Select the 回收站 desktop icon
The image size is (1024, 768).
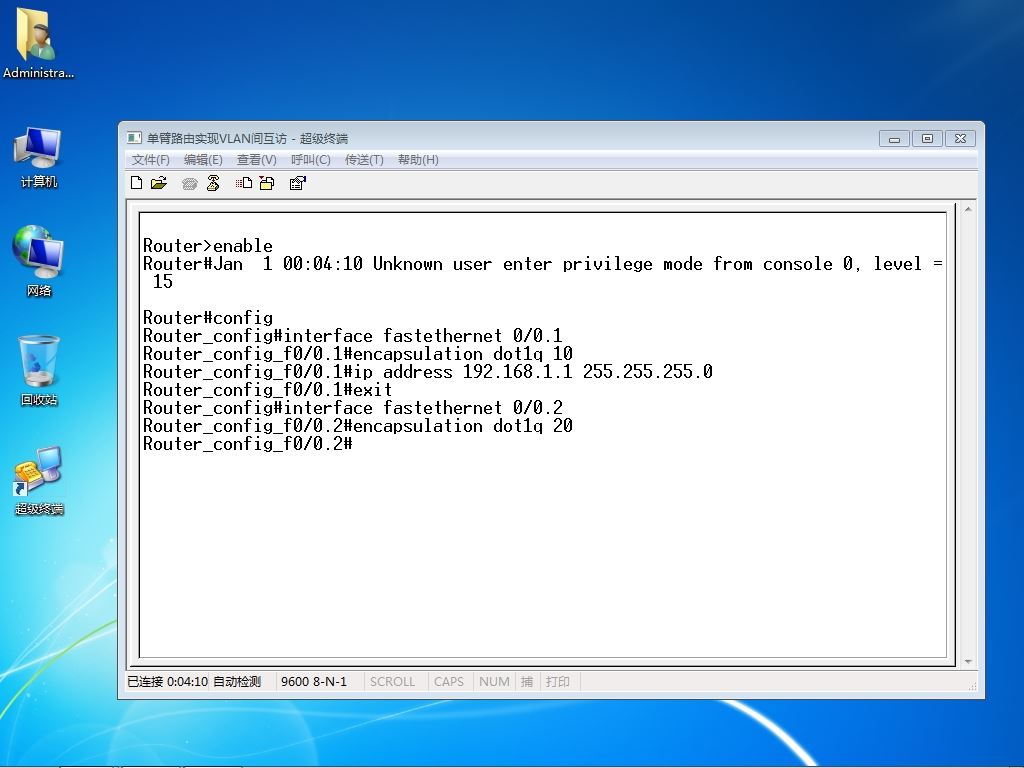pyautogui.click(x=39, y=370)
